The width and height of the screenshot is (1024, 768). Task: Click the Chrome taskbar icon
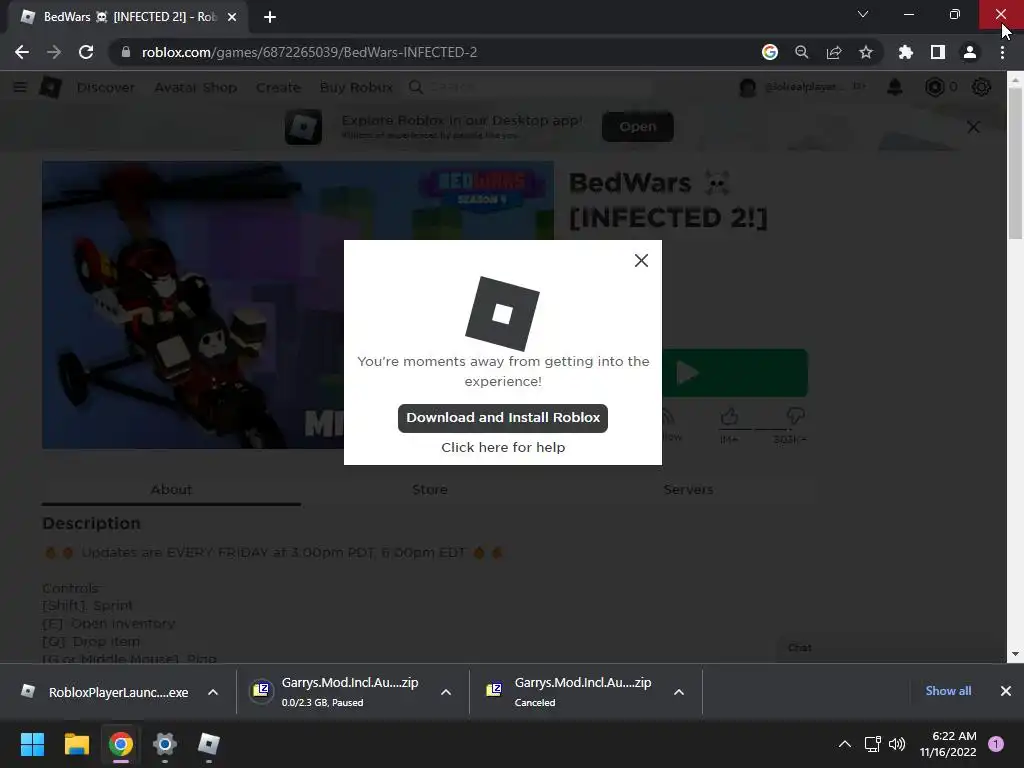coord(121,744)
